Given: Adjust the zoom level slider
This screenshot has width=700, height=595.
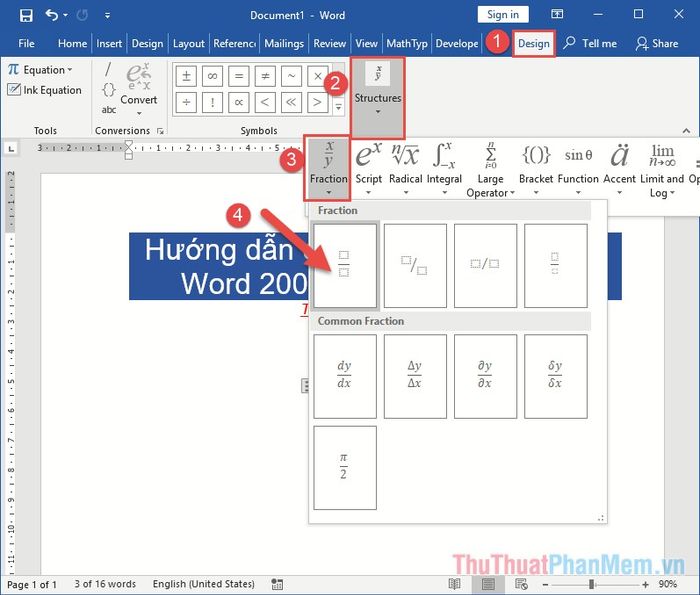Looking at the screenshot, I should [x=592, y=584].
